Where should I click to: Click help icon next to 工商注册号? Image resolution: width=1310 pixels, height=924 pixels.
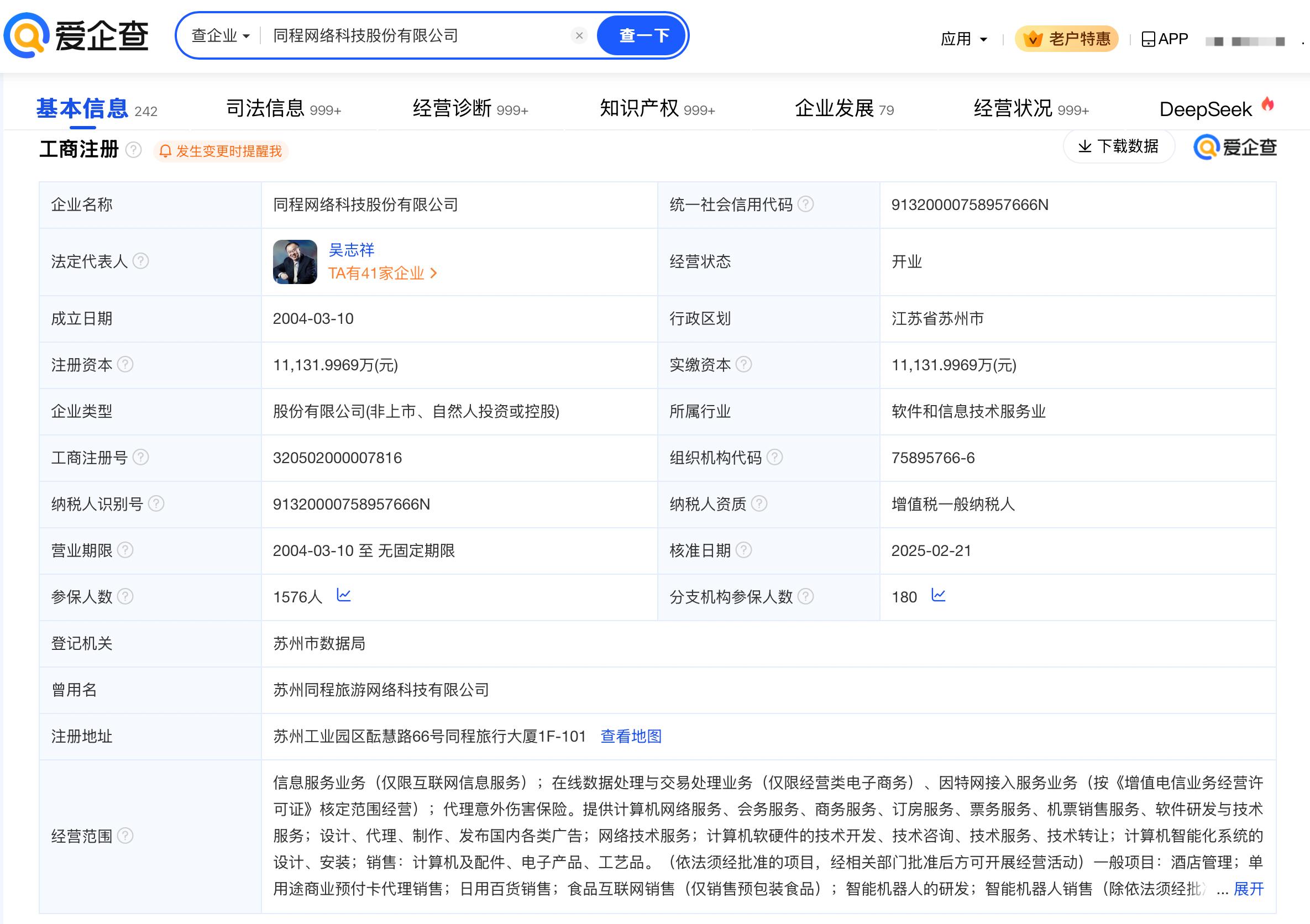[x=140, y=457]
